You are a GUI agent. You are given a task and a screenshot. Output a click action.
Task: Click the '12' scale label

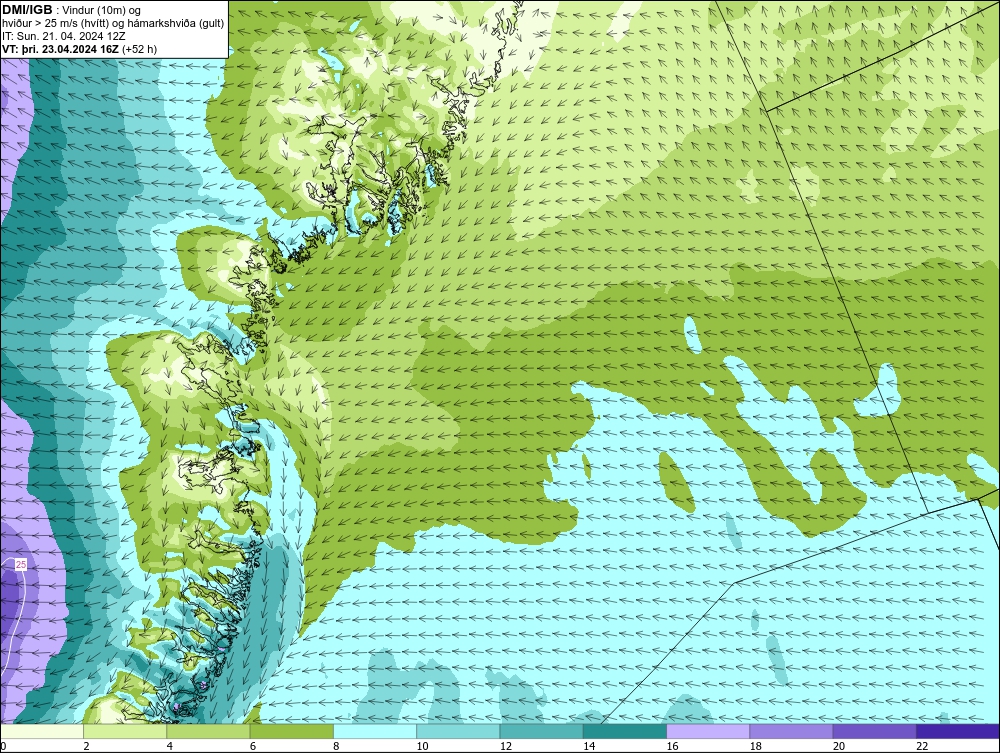tap(505, 747)
